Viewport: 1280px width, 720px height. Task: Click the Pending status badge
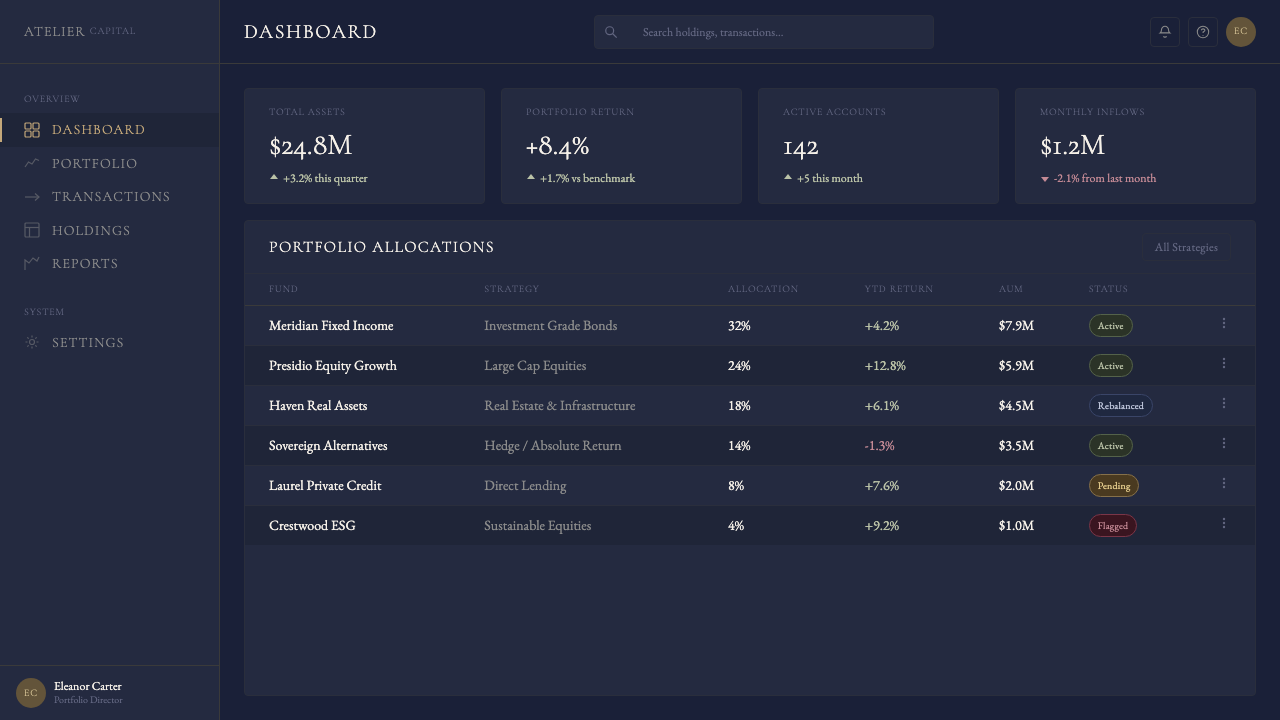pyautogui.click(x=1114, y=486)
